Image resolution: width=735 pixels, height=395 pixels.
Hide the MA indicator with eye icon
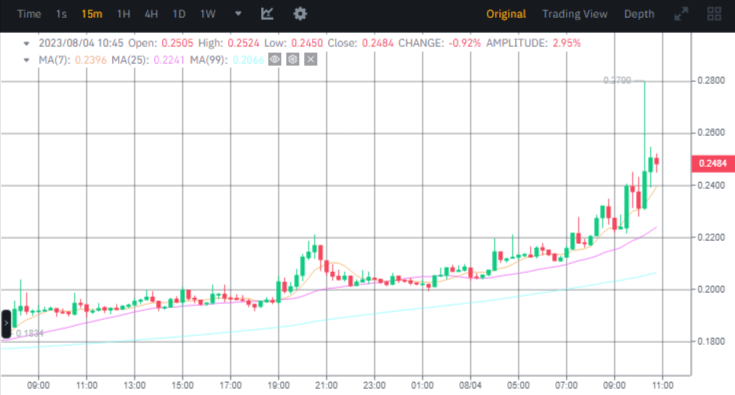click(275, 60)
